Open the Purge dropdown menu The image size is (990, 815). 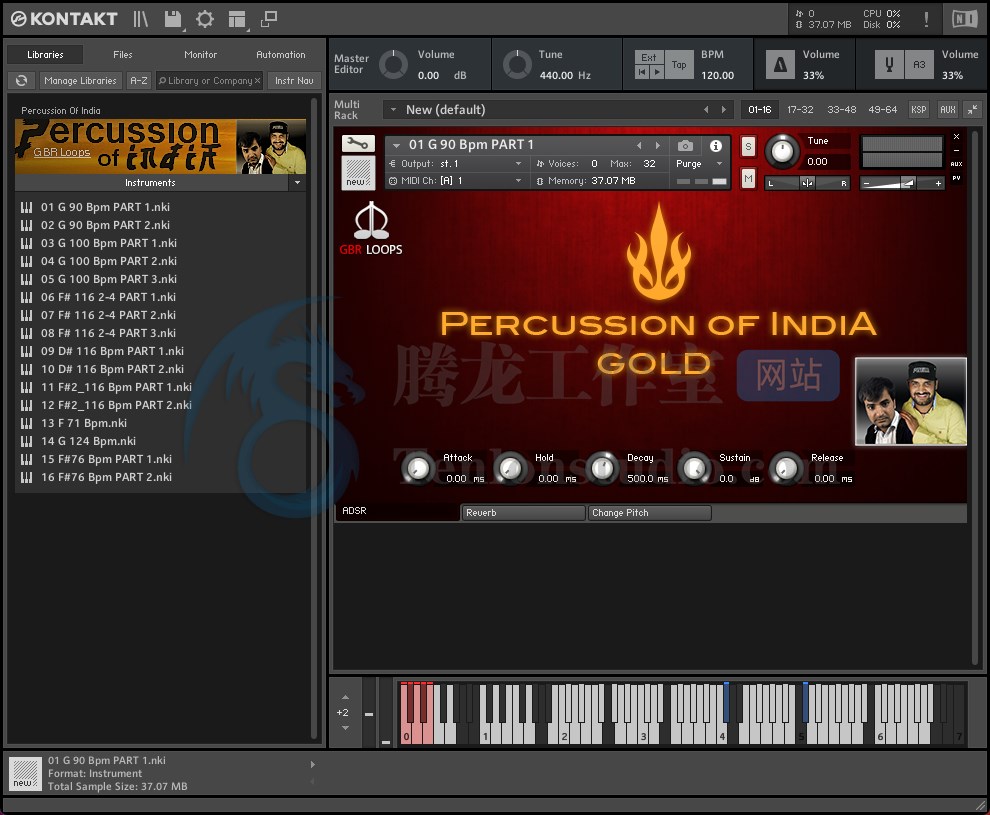[x=699, y=164]
